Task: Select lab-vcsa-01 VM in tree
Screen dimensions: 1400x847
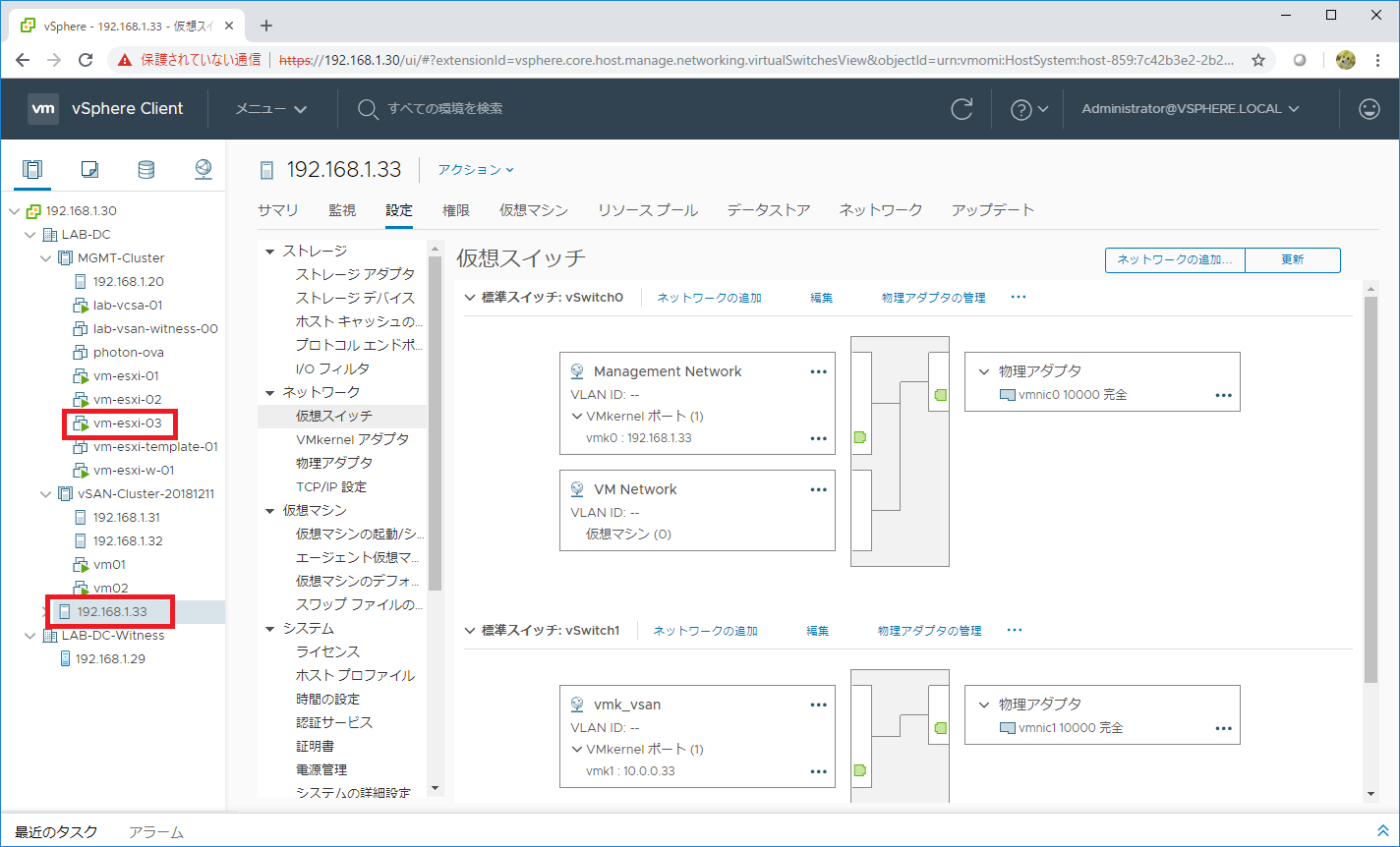Action: point(127,306)
